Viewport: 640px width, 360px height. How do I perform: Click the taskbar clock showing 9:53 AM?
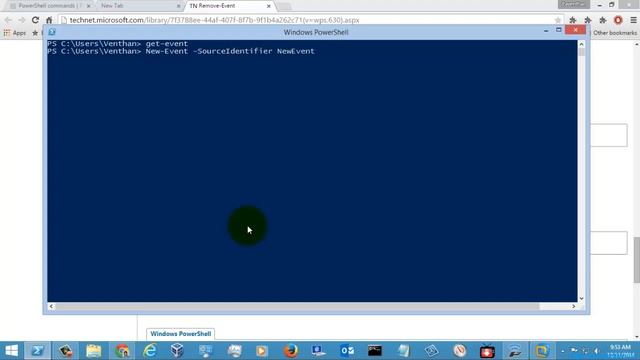pyautogui.click(x=621, y=351)
